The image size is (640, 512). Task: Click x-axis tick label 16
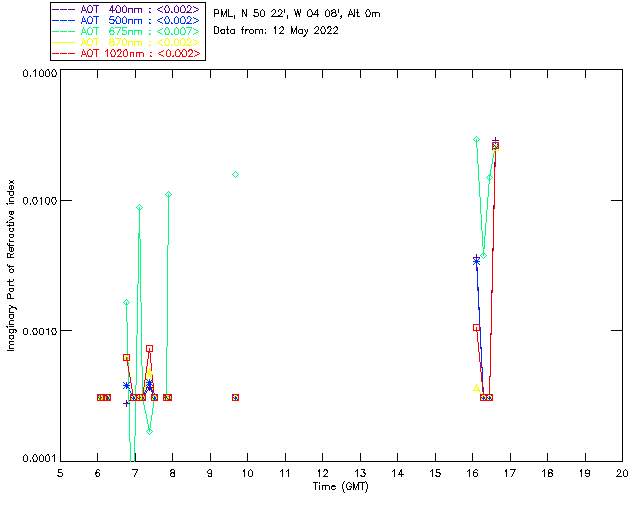coord(473,473)
